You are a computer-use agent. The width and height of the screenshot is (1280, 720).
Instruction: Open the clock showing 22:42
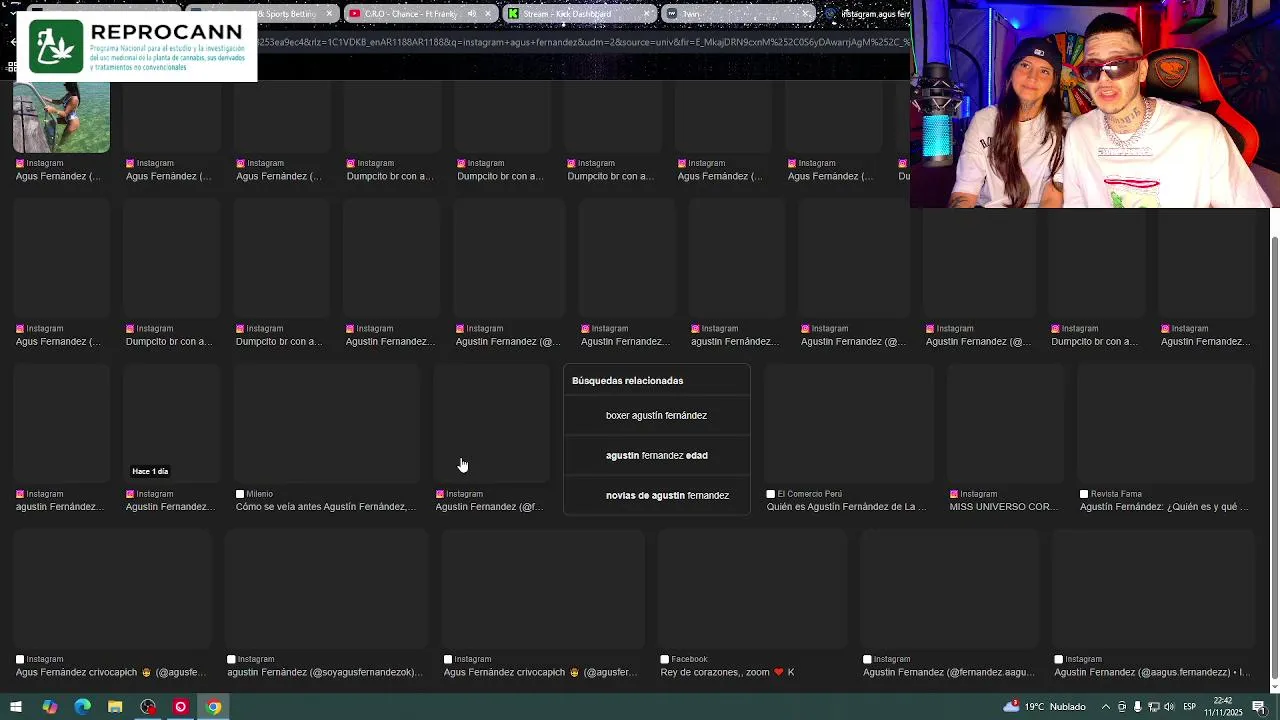click(1223, 707)
